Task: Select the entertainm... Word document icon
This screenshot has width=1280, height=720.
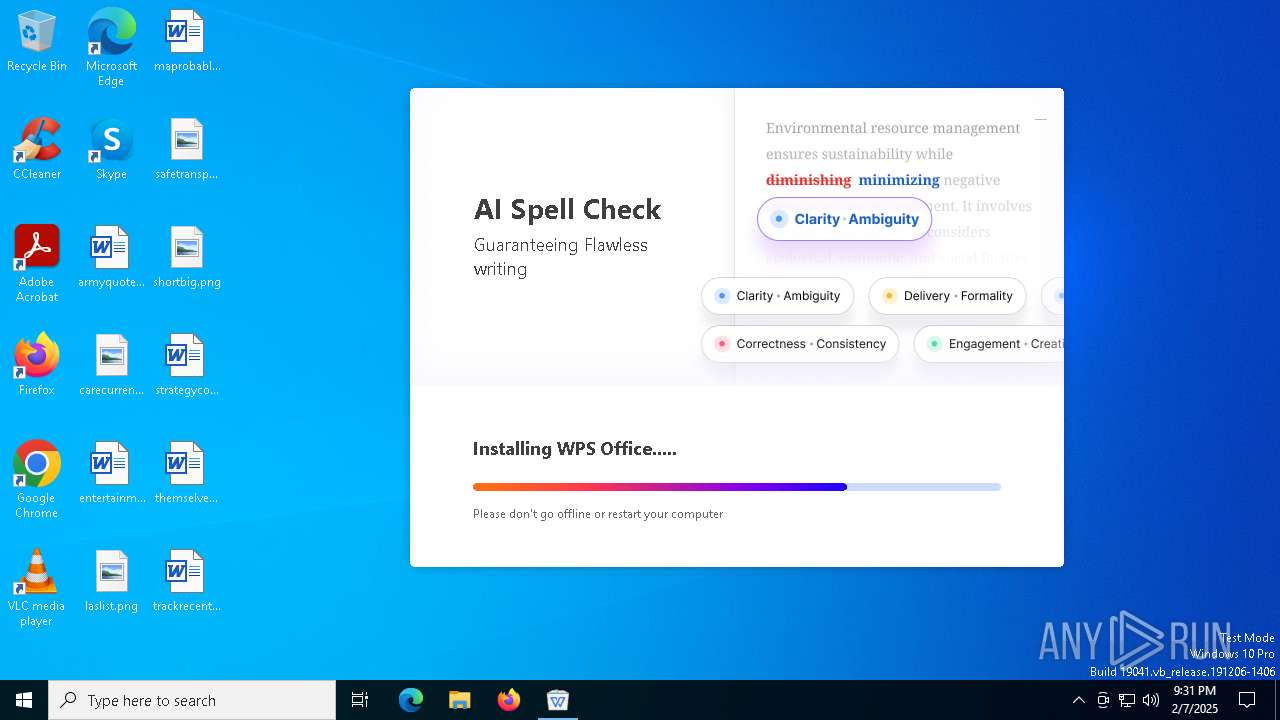Action: click(x=111, y=474)
